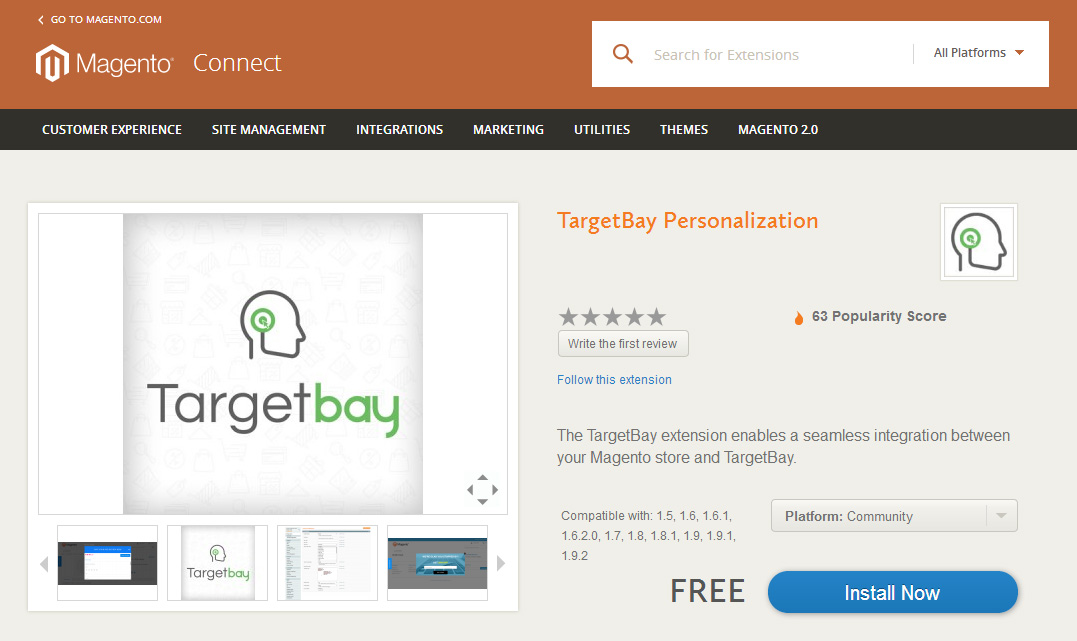Open the Magento 2.0 menu
Viewport: 1077px width, 641px height.
click(778, 130)
